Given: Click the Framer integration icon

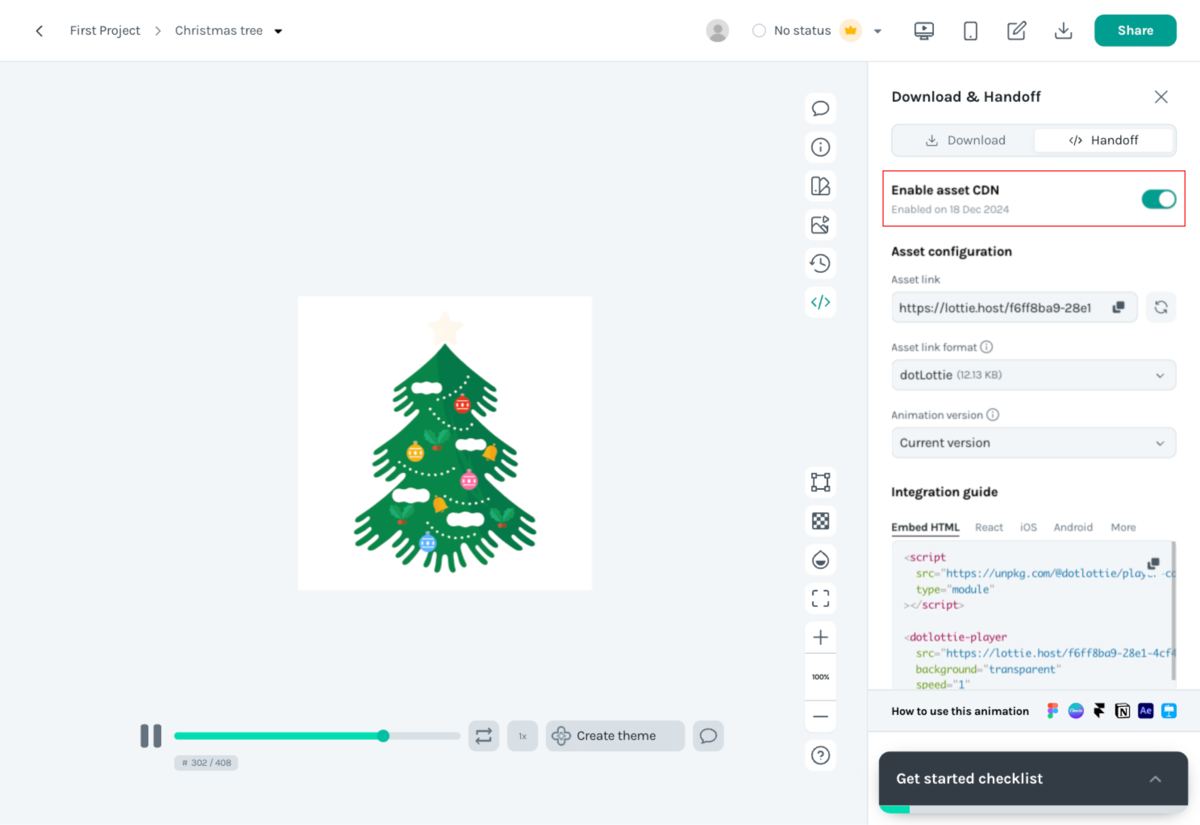Looking at the screenshot, I should click(1099, 711).
